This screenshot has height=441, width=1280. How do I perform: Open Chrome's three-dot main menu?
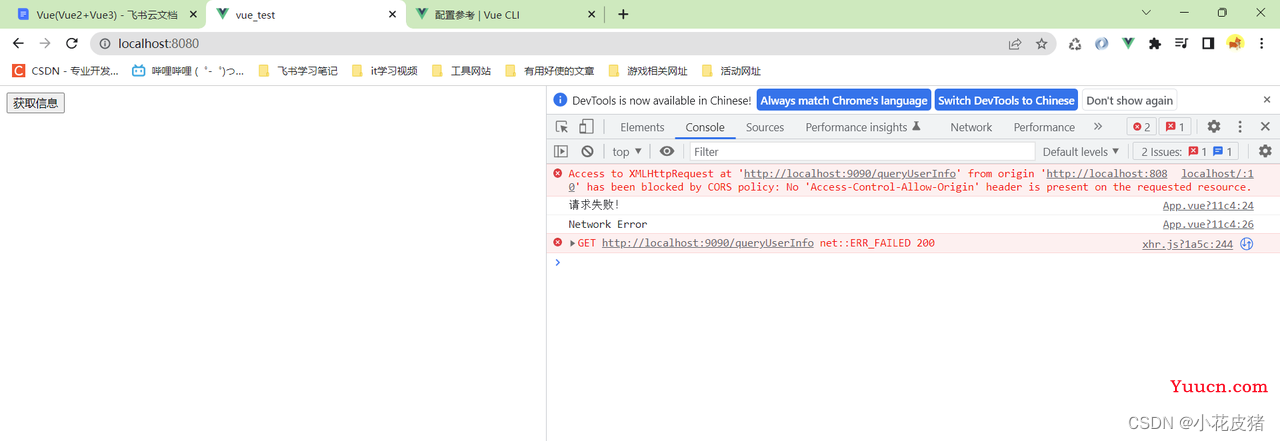coord(1262,43)
